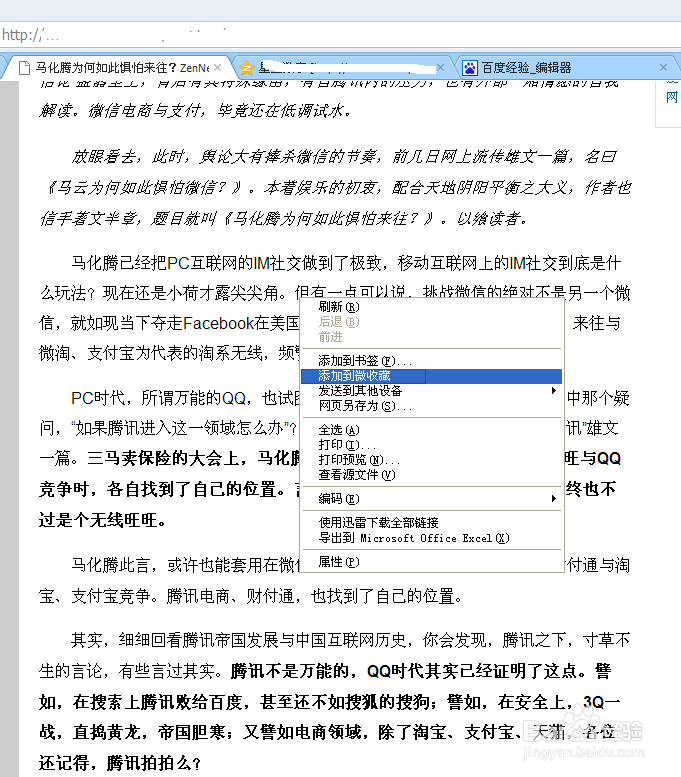Click the text 还记得，腾讯拍拍么？

tap(120, 763)
